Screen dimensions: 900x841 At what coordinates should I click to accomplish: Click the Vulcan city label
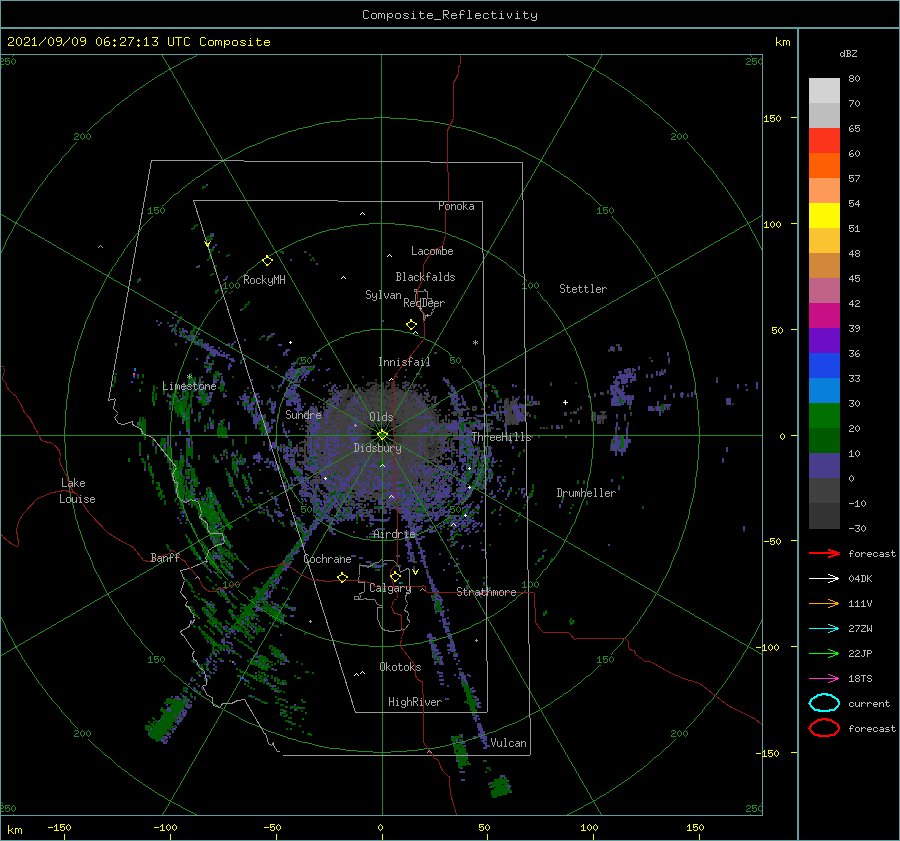[x=509, y=743]
